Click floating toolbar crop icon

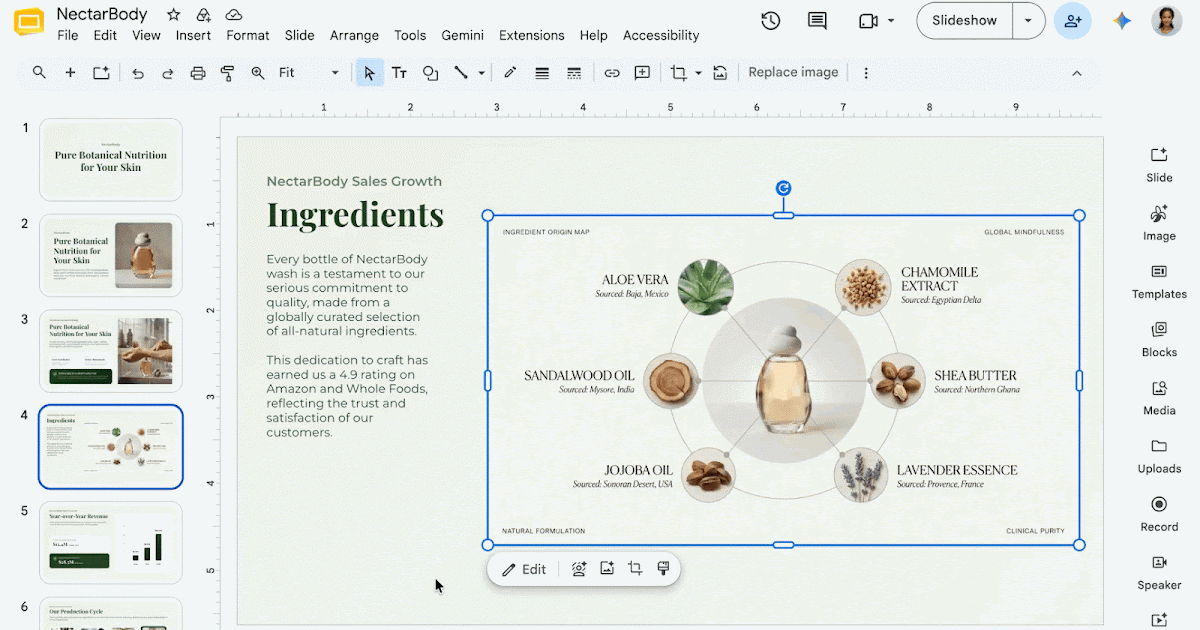635,569
